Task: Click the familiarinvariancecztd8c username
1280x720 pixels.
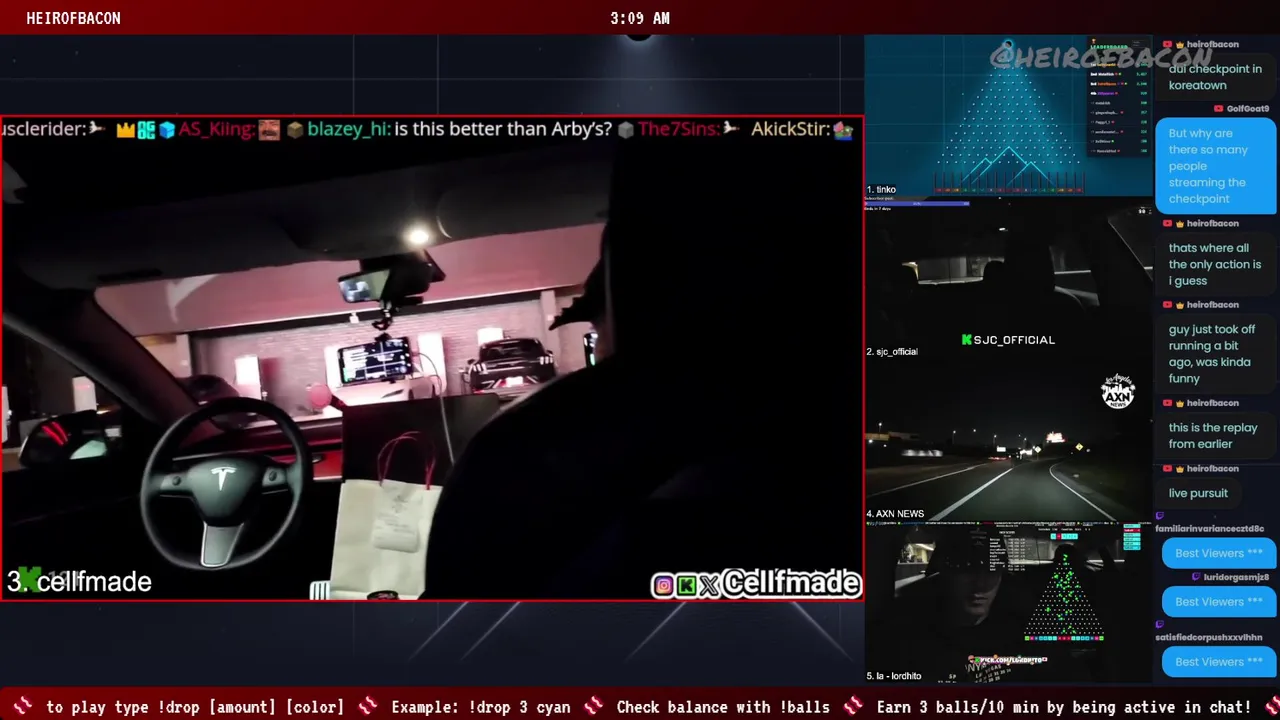Action: click(x=1208, y=528)
